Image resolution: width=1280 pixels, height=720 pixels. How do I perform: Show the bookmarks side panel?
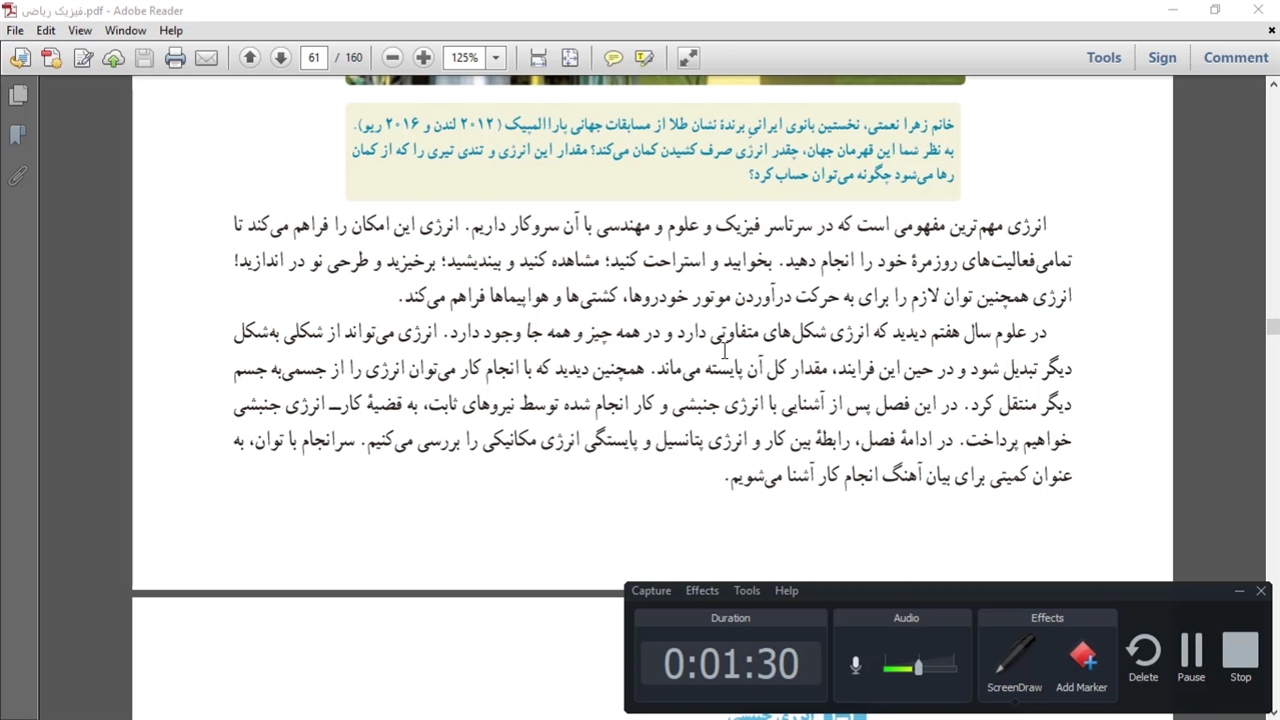coord(18,135)
